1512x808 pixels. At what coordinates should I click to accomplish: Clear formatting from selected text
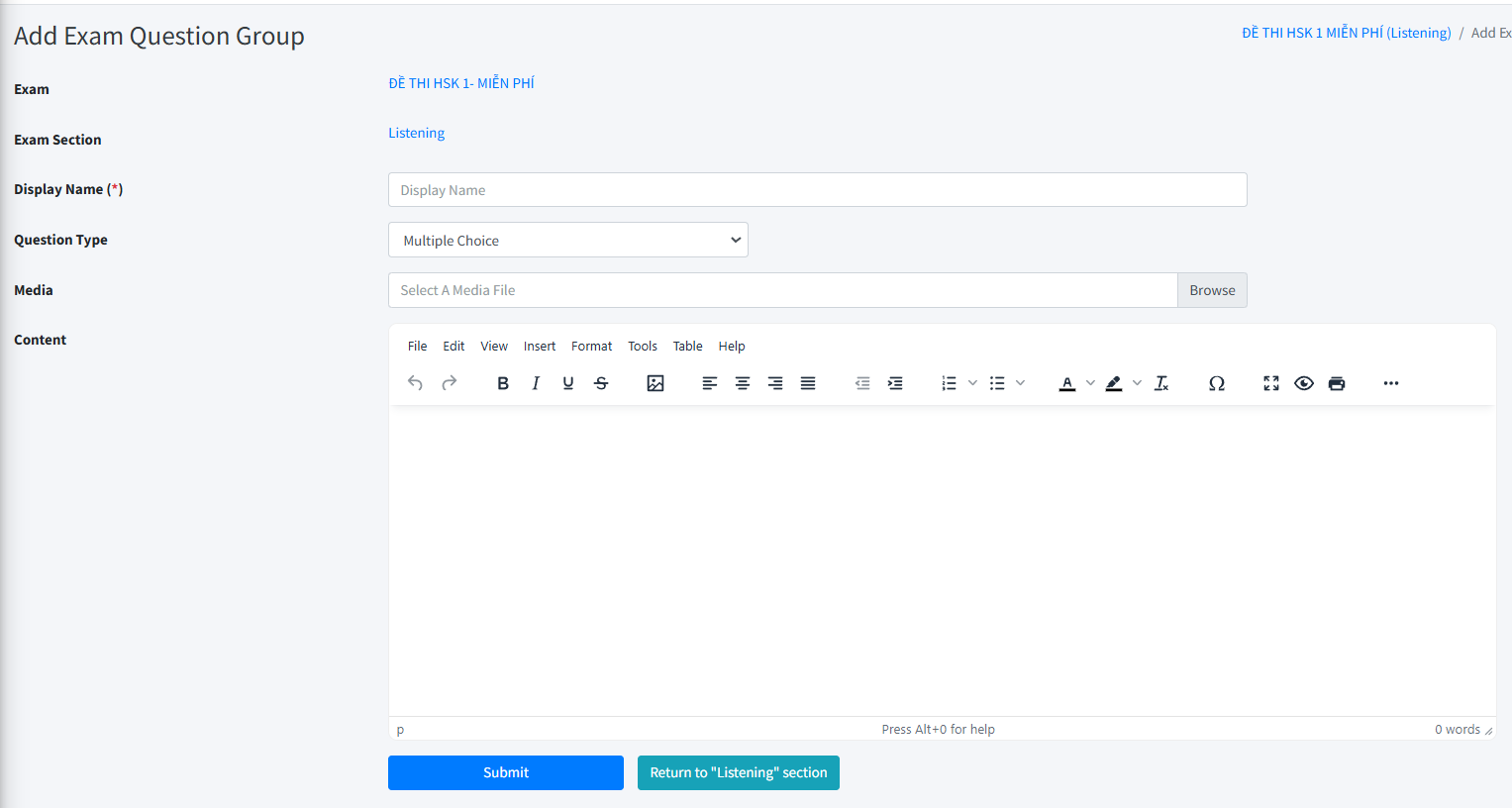pyautogui.click(x=1162, y=383)
